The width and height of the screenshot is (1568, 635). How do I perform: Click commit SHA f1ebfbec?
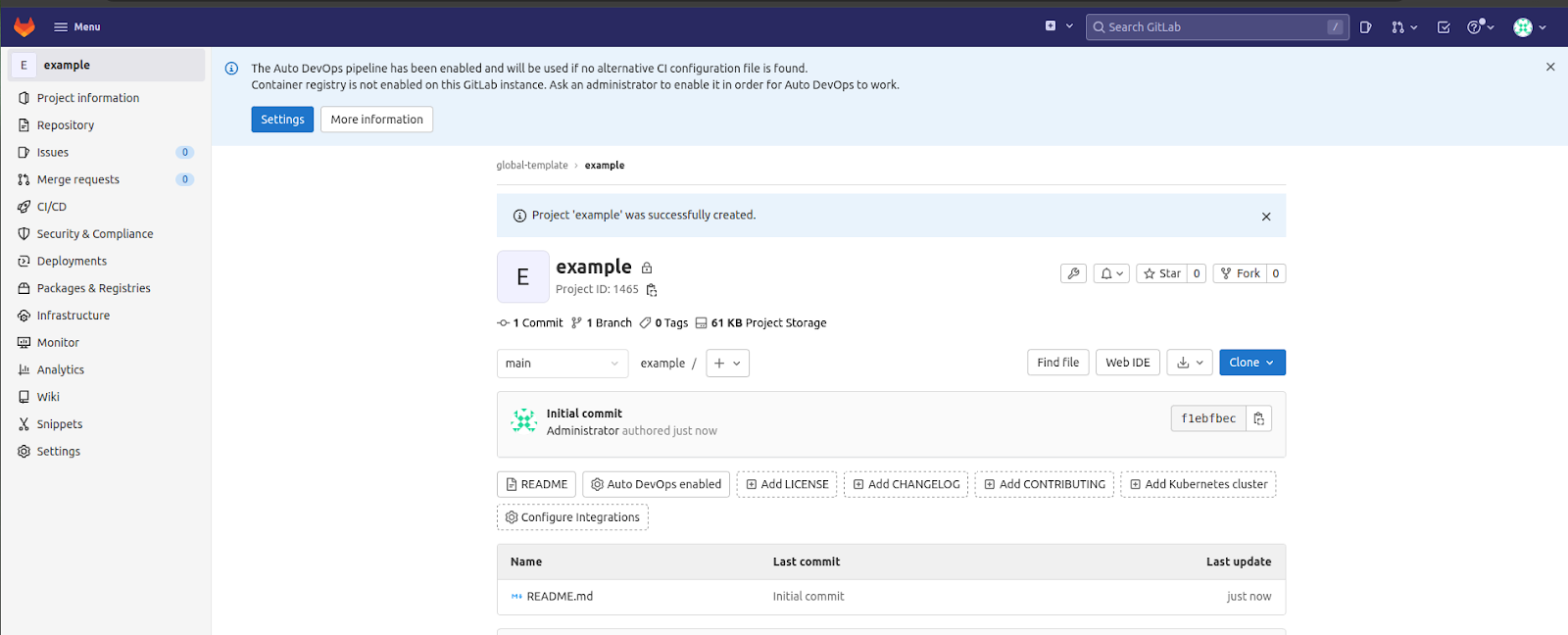(x=1208, y=418)
